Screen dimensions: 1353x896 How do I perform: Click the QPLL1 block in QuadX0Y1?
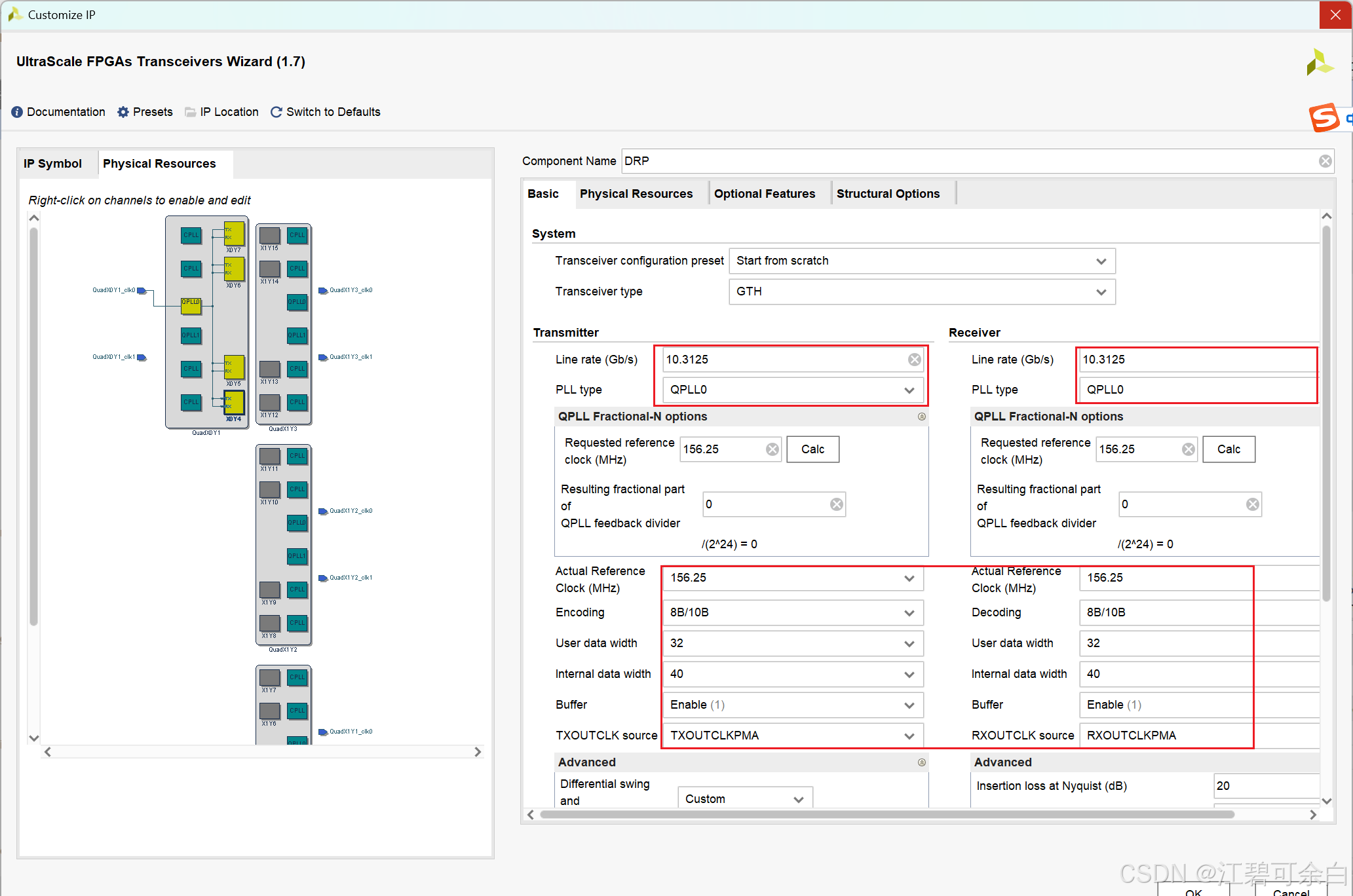pos(191,335)
